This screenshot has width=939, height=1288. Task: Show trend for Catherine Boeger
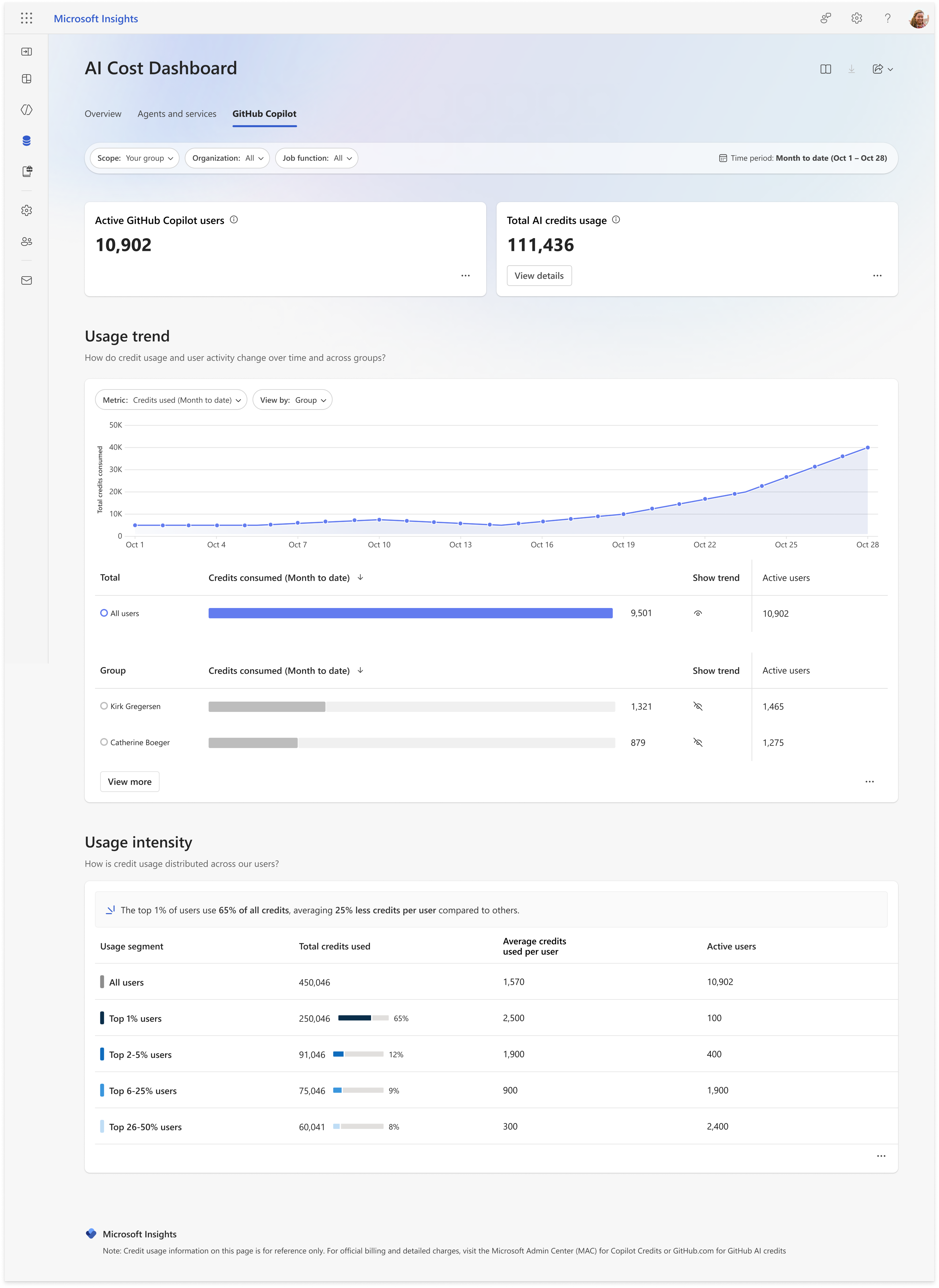(x=698, y=742)
